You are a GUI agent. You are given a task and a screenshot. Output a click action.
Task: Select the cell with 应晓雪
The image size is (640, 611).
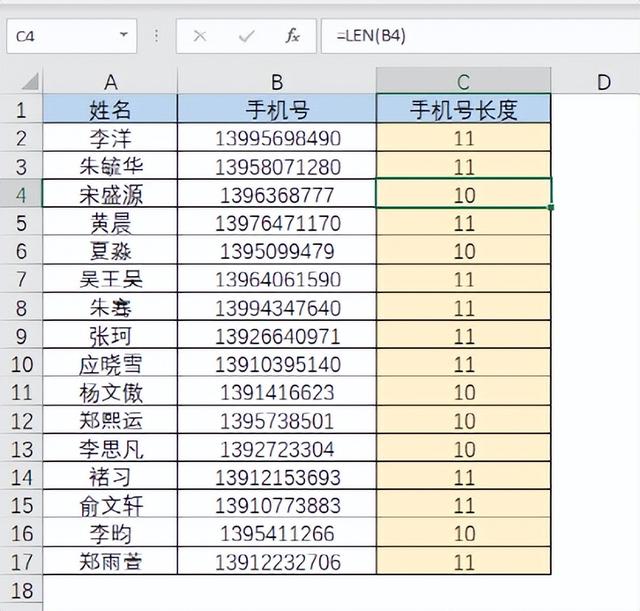click(110, 363)
